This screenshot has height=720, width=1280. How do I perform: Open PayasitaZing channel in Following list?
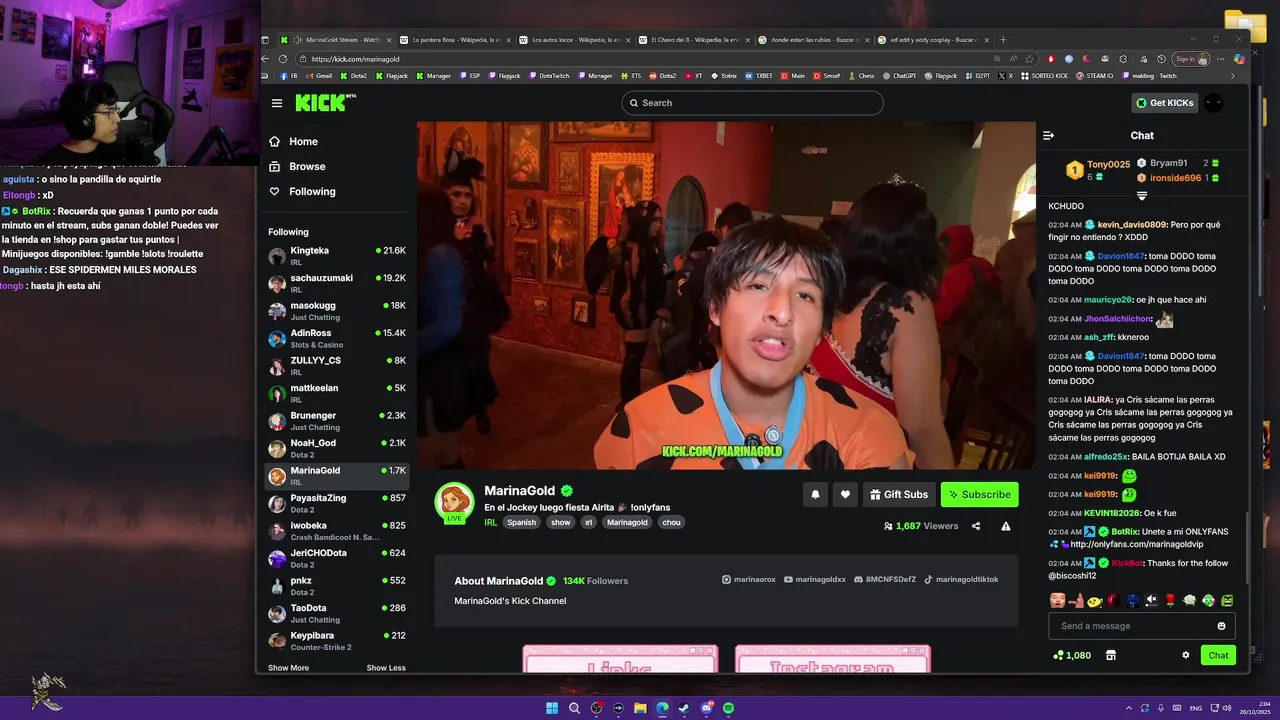(x=337, y=503)
